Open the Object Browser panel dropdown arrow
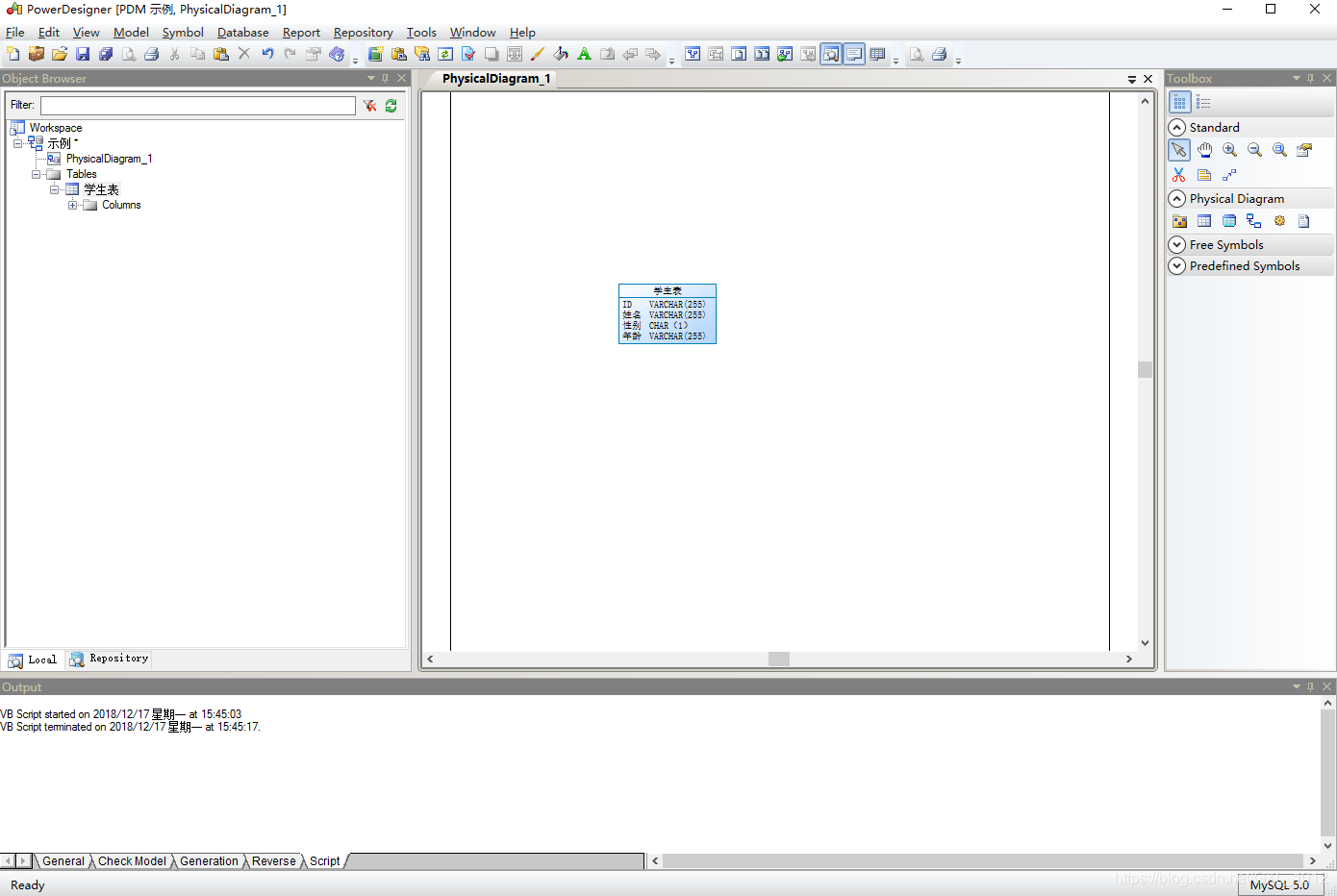This screenshot has height=896, width=1337. 371,78
